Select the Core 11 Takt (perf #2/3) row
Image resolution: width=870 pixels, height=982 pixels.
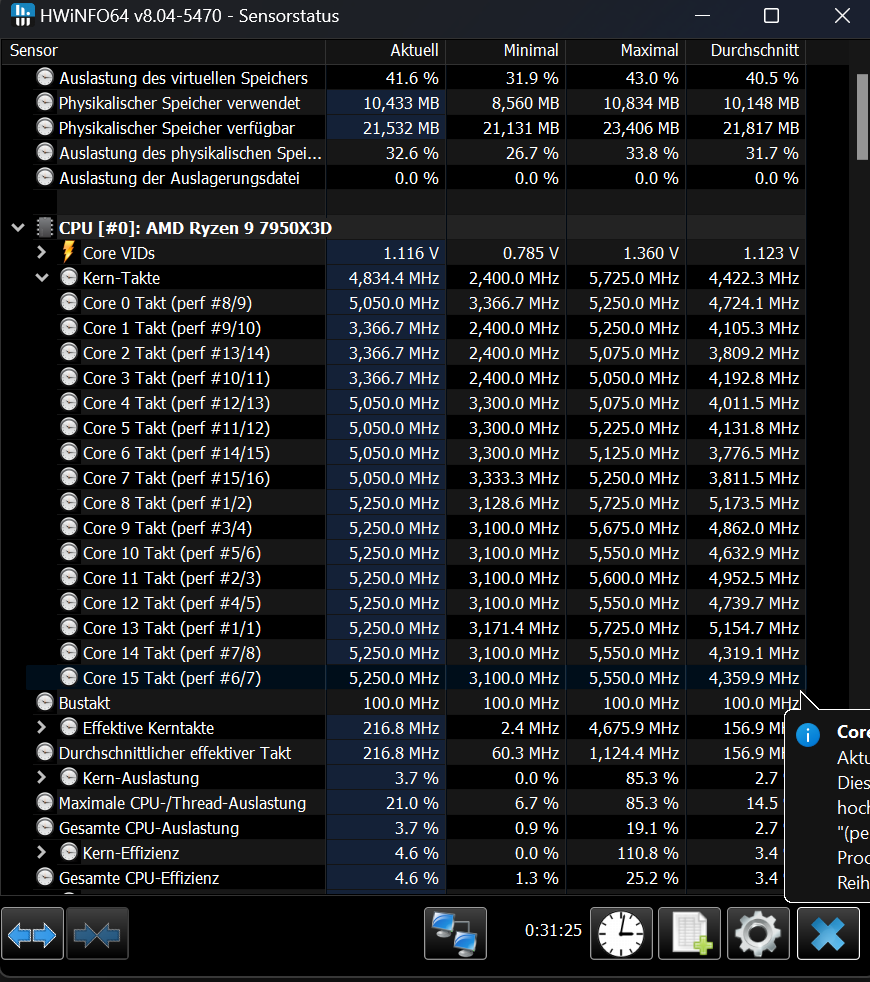416,578
